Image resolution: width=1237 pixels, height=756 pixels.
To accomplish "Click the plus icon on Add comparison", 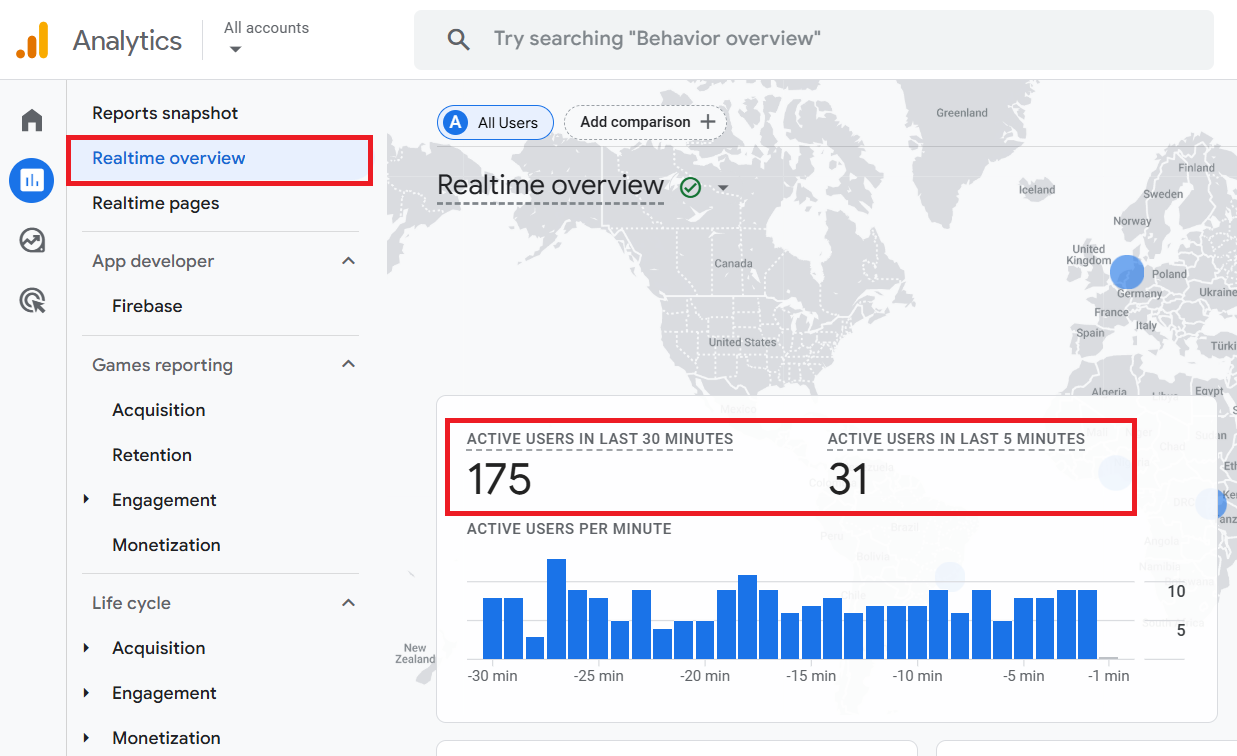I will [x=708, y=122].
